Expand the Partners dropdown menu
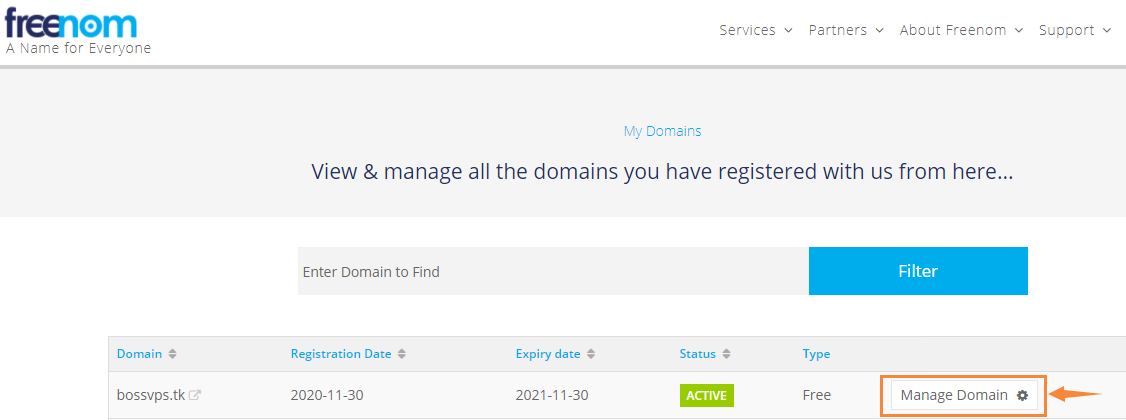 pyautogui.click(x=846, y=30)
